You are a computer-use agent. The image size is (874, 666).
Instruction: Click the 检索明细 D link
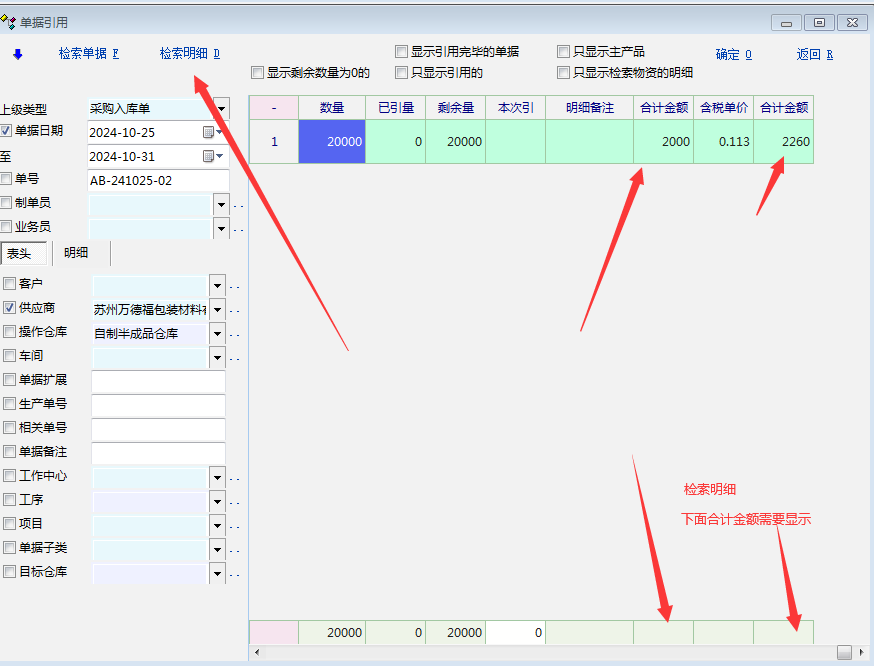[x=189, y=54]
